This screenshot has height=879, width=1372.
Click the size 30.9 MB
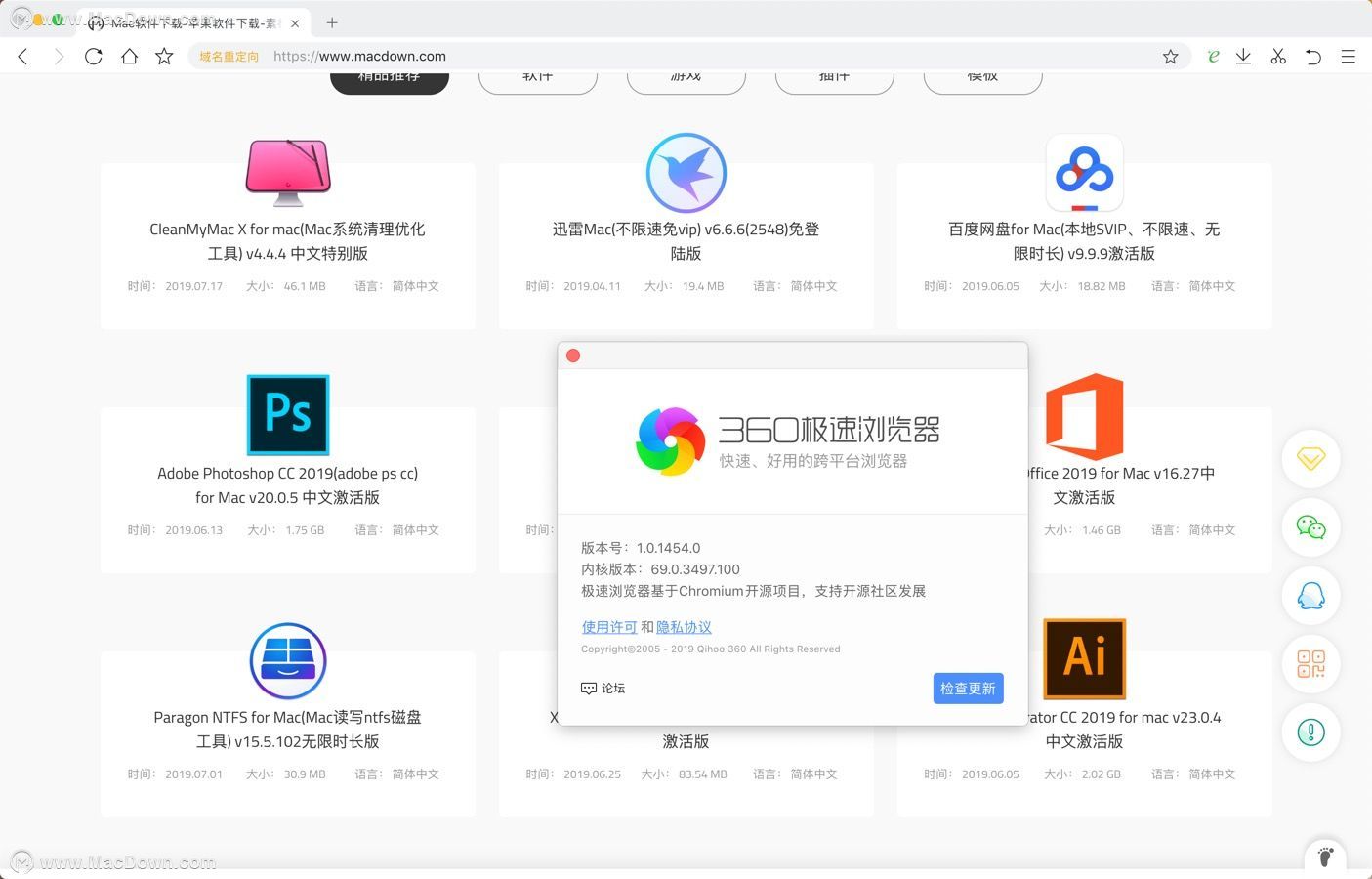[x=305, y=774]
